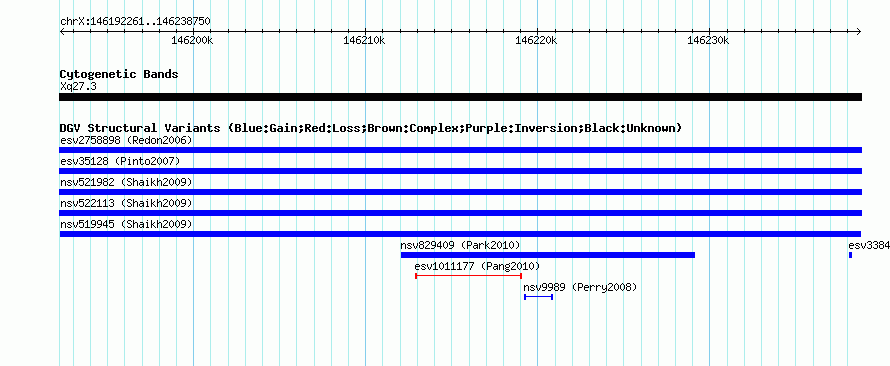
Task: Select the blue bar under nsv522113
Action: [x=460, y=213]
